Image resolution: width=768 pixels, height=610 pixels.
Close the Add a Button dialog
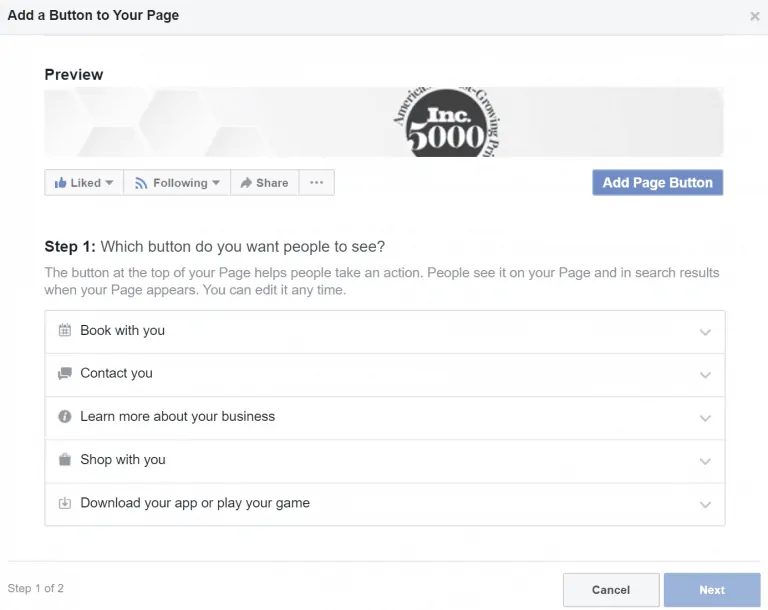pyautogui.click(x=755, y=16)
